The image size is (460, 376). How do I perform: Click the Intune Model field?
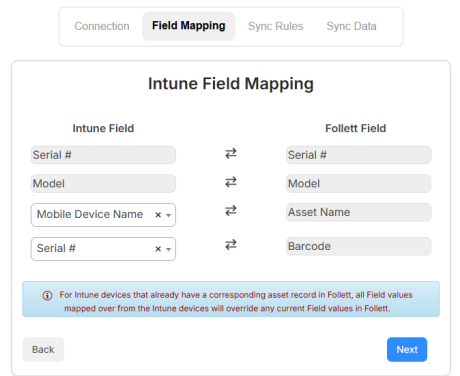click(x=103, y=184)
